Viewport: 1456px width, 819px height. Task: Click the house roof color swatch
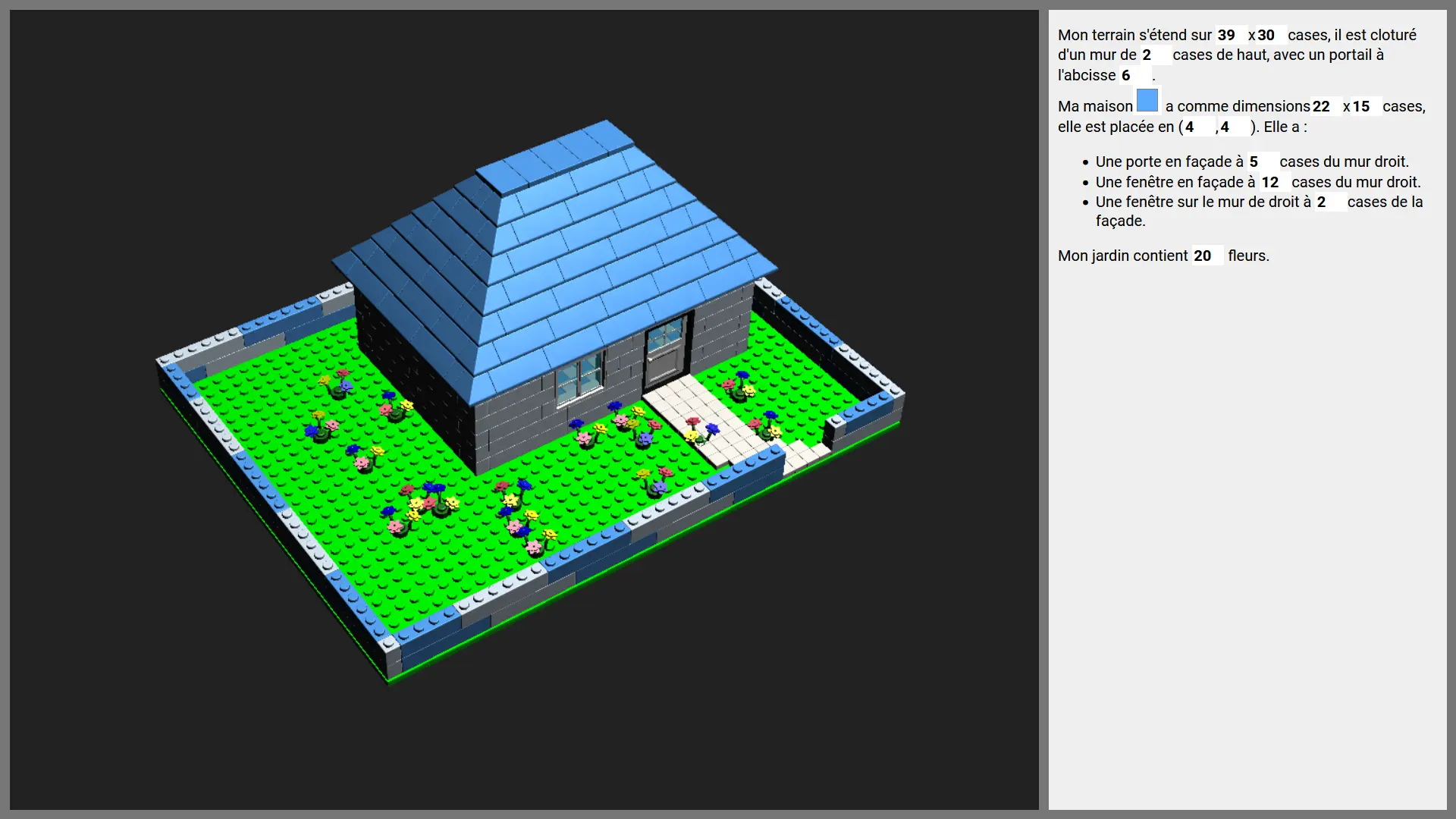1147,101
